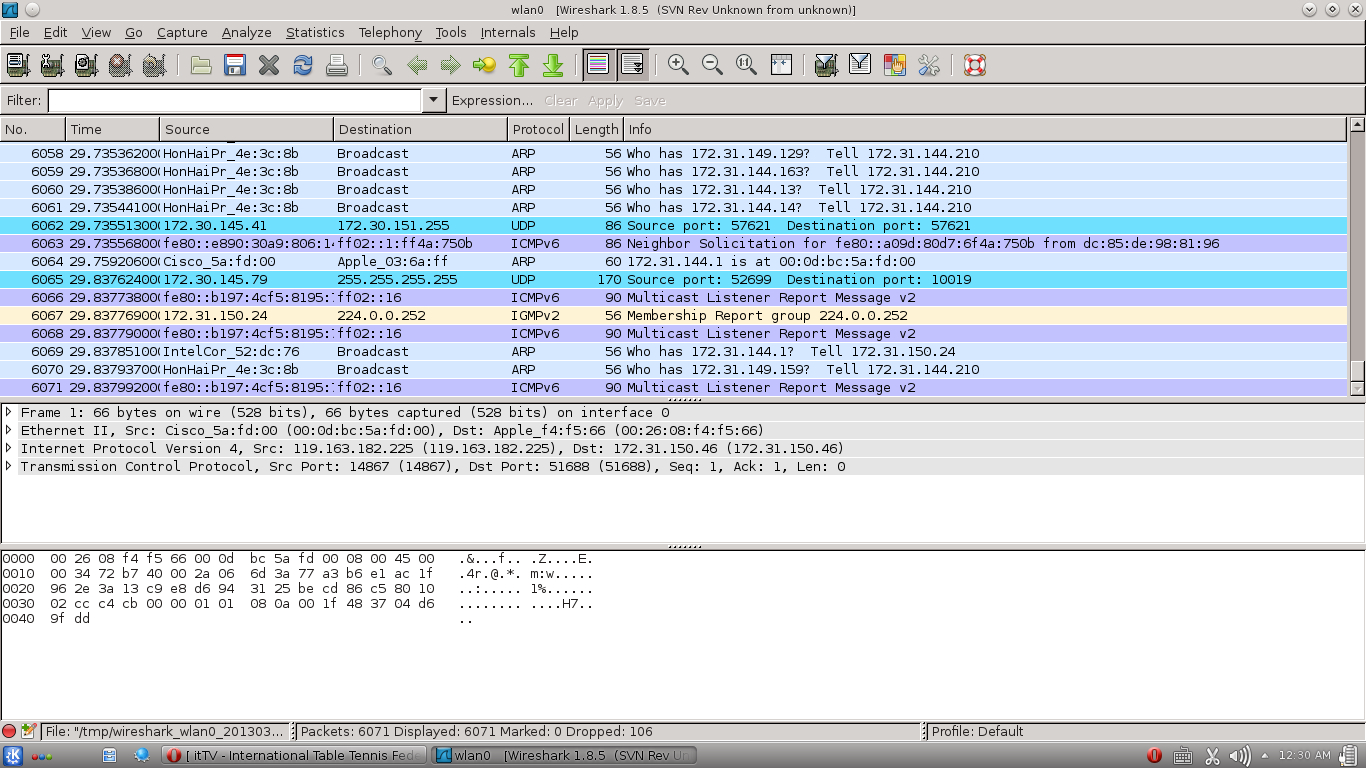Click into the Filter text field
The height and width of the screenshot is (768, 1366).
coord(235,100)
